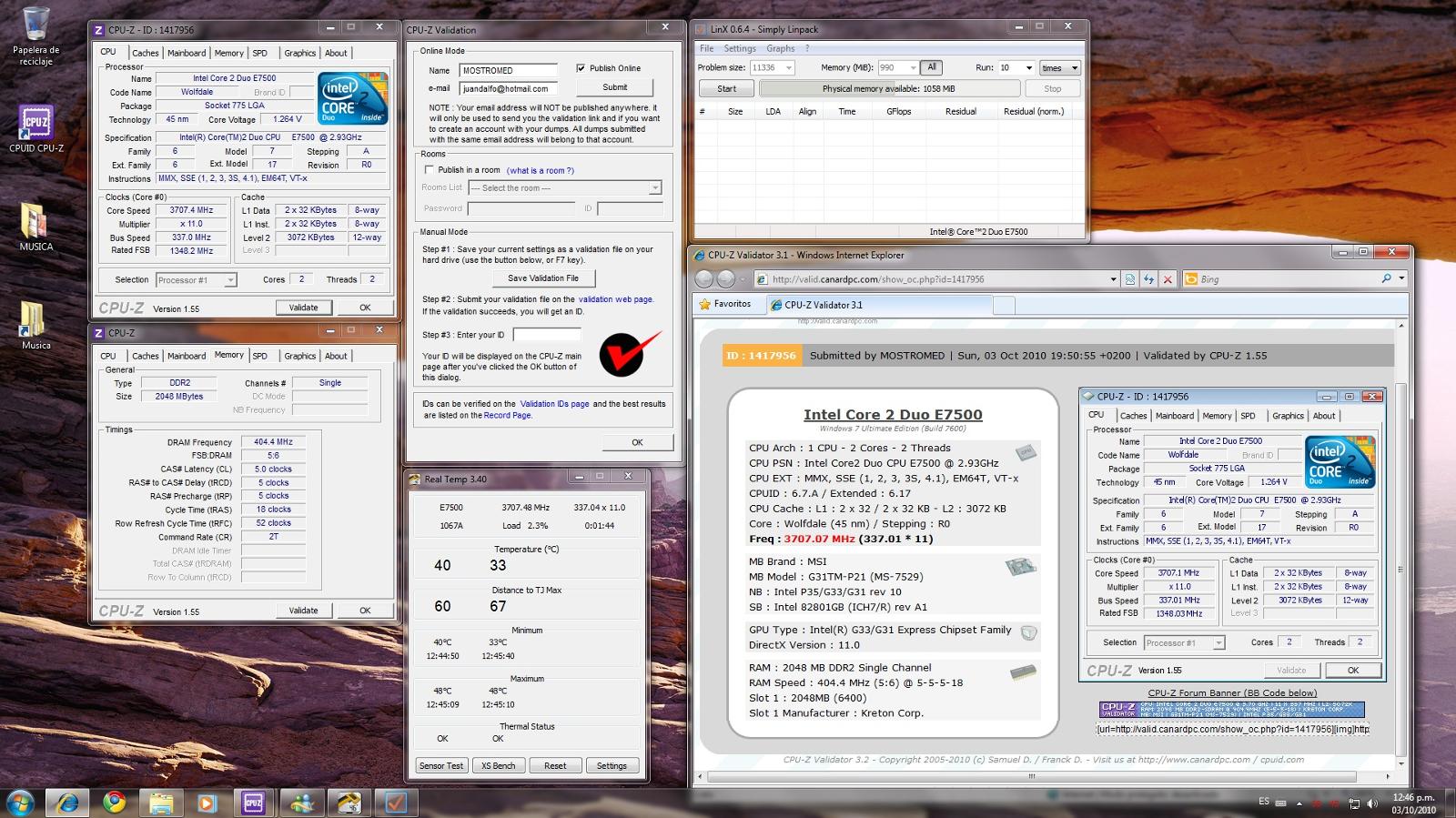Click Save Validation File button
Screen dimensions: 1456x818
click(x=543, y=278)
